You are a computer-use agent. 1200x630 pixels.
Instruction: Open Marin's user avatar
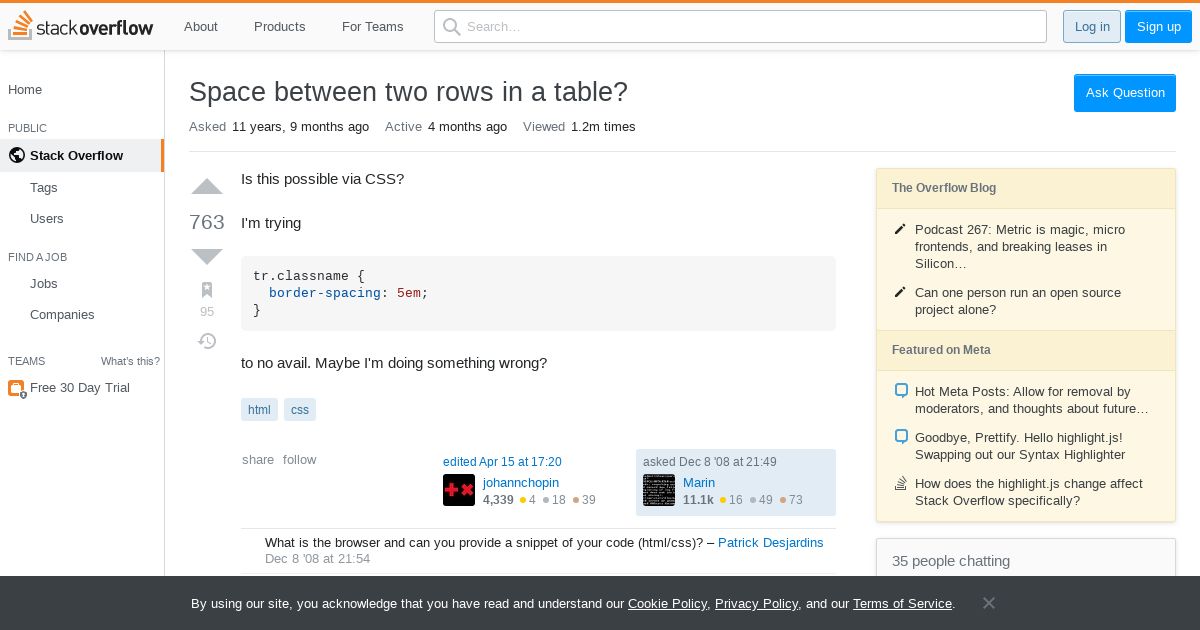(659, 490)
